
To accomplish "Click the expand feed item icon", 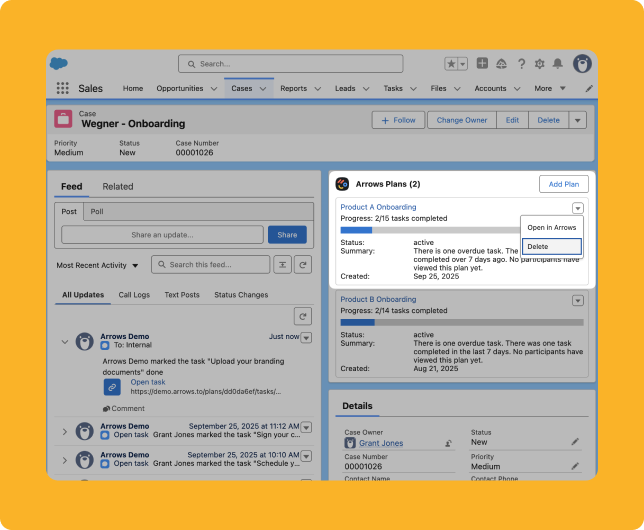I will [x=283, y=265].
